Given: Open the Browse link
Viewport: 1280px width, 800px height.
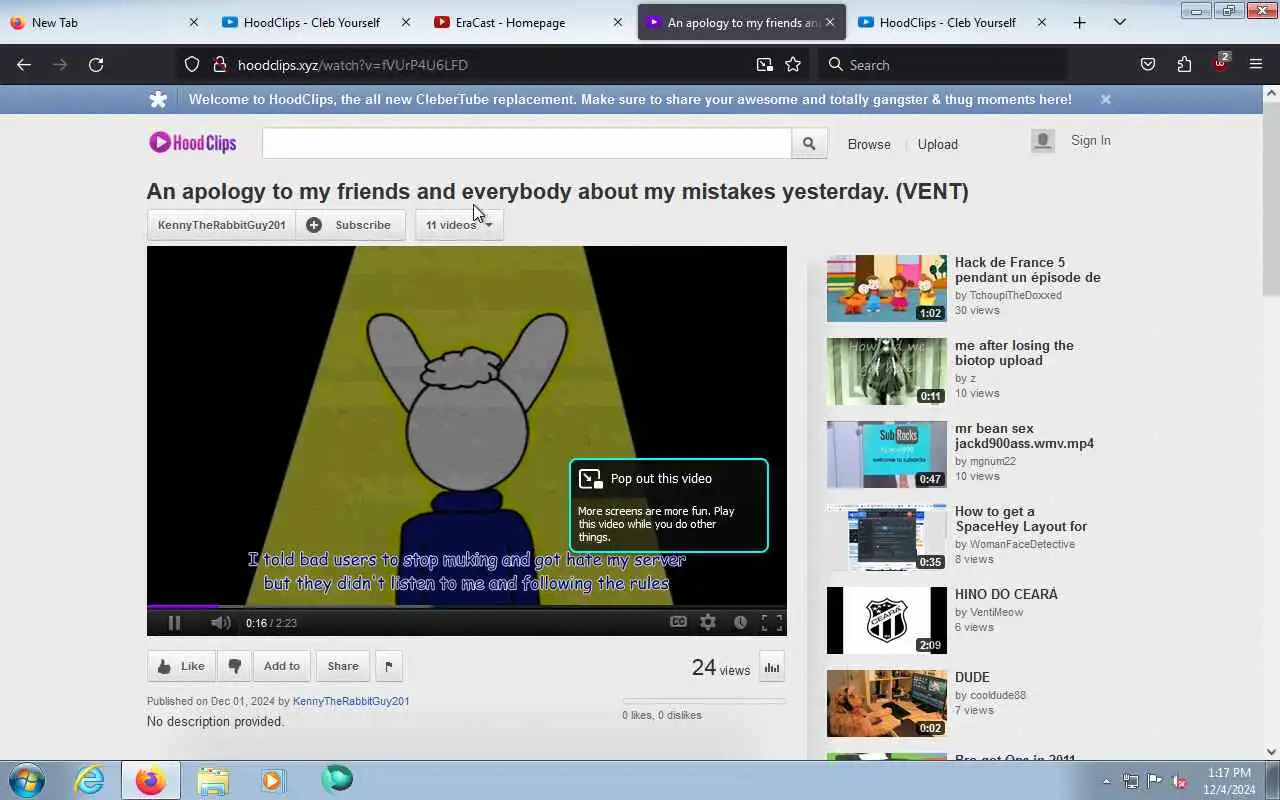Looking at the screenshot, I should (x=869, y=144).
